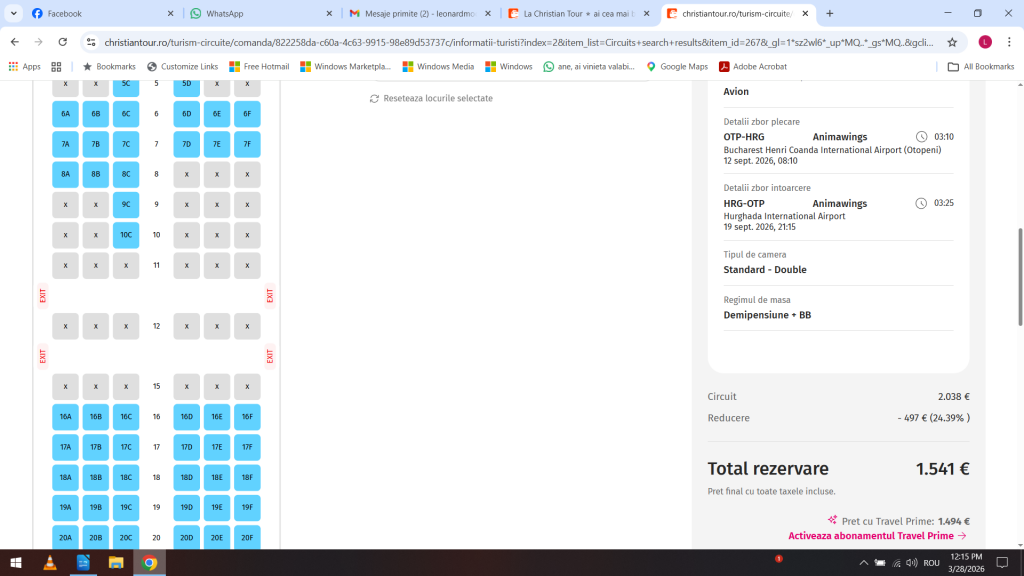Reload the page using the refresh button

[x=63, y=42]
